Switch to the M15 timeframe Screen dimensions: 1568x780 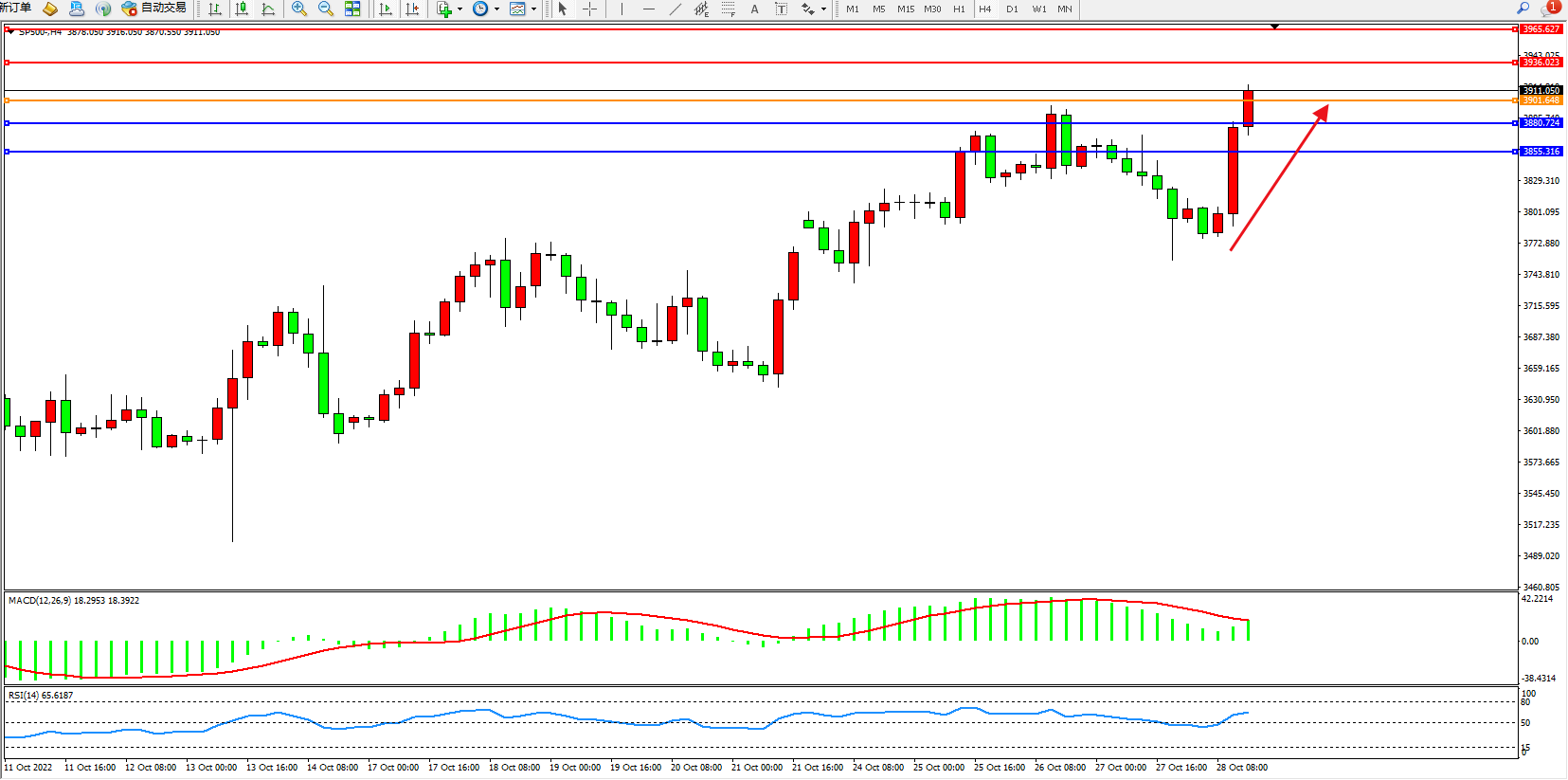[x=906, y=9]
